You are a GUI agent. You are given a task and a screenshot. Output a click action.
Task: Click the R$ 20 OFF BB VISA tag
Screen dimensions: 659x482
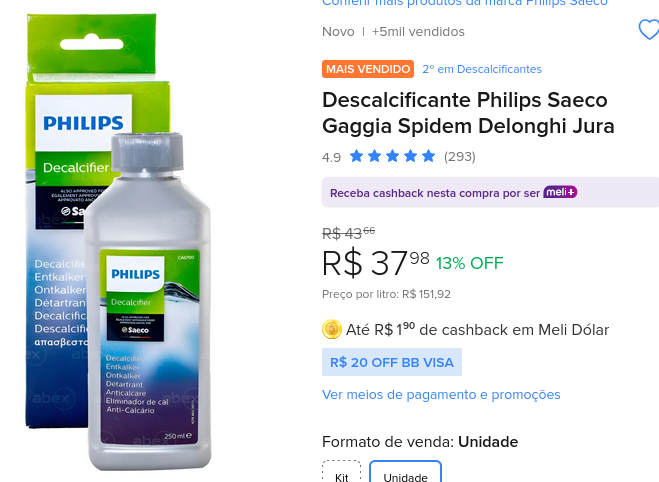point(392,362)
